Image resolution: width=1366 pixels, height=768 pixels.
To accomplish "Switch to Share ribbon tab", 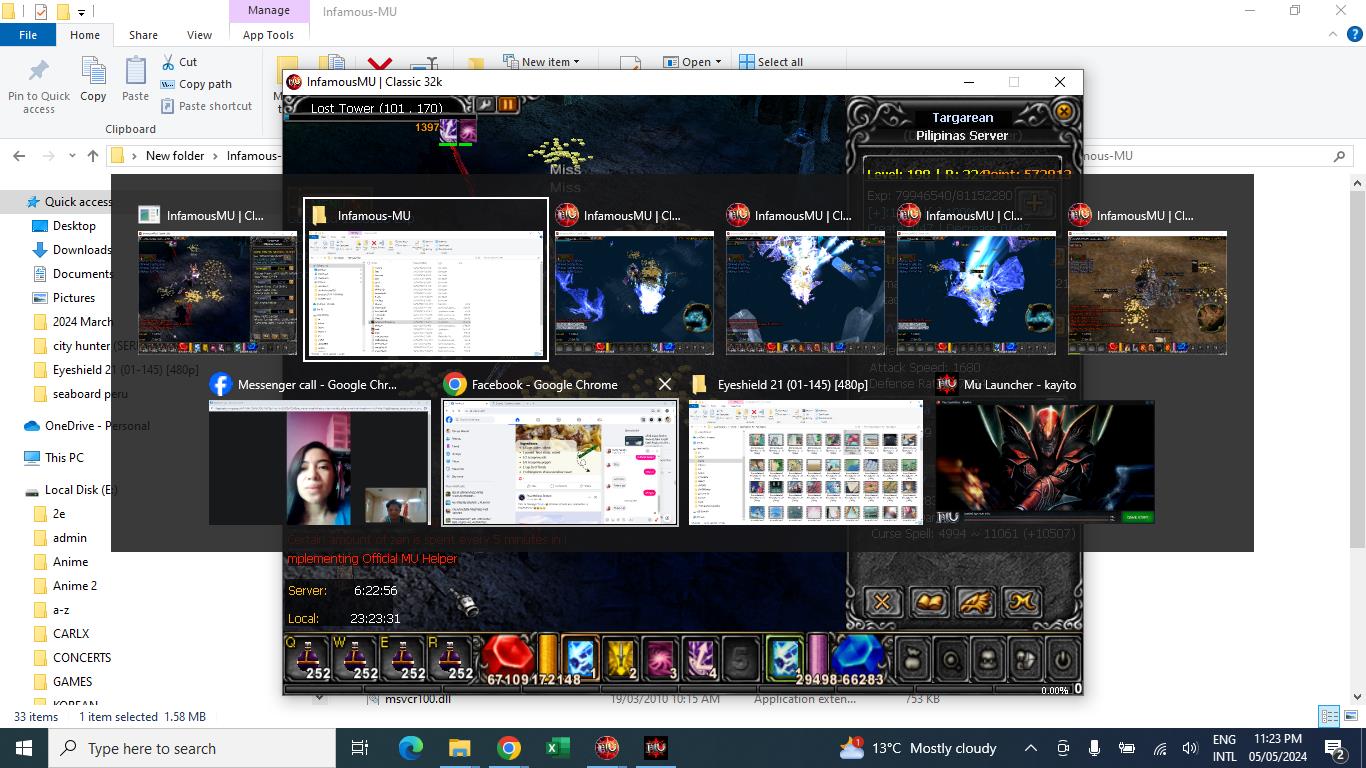I will coord(143,34).
